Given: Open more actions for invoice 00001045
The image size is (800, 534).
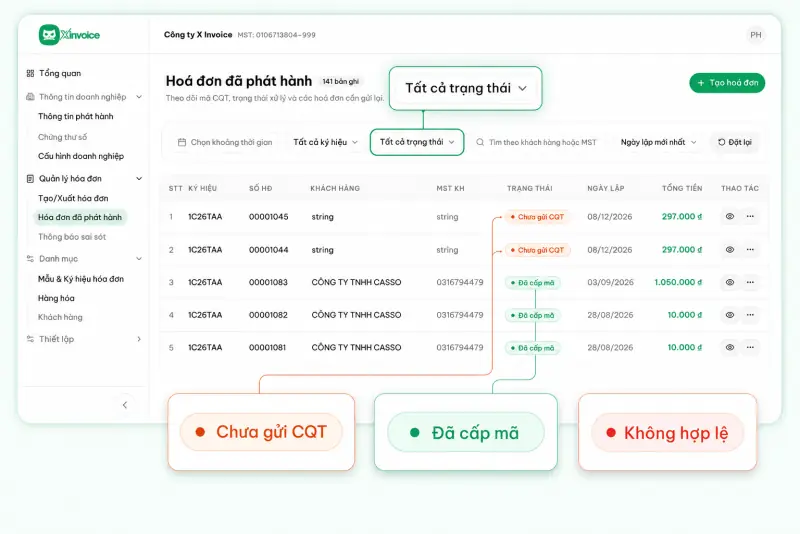Looking at the screenshot, I should click(750, 216).
